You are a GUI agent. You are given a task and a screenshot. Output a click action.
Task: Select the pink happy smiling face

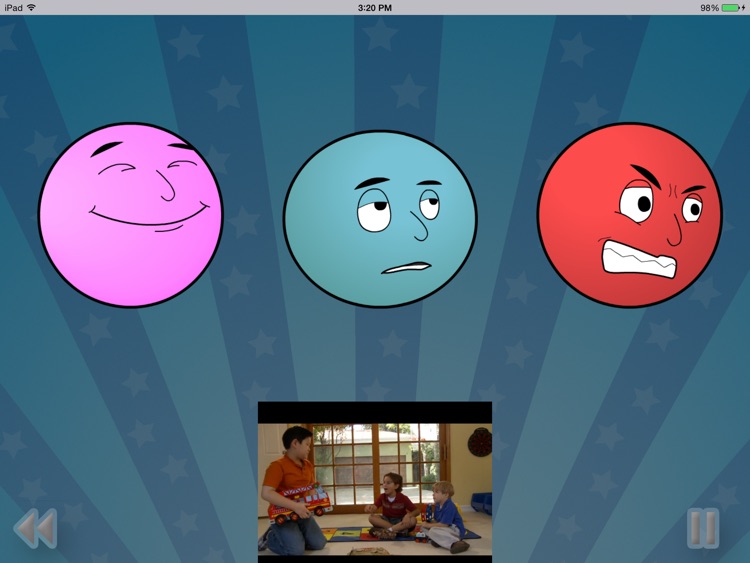click(x=131, y=215)
